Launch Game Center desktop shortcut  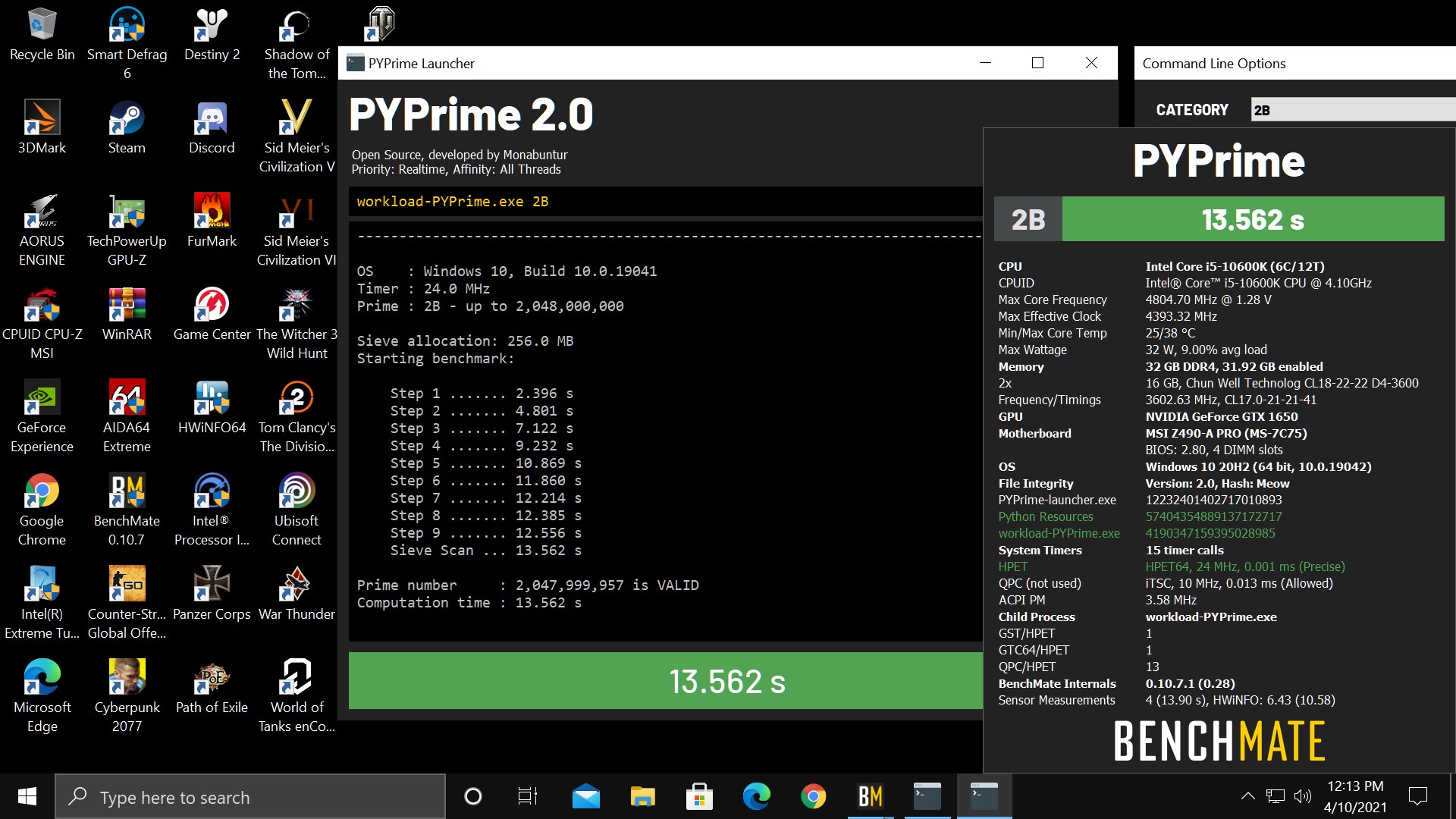212,315
